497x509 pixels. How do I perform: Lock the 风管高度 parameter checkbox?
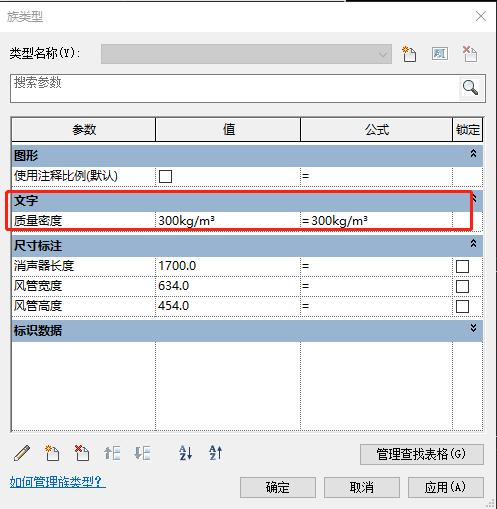pos(462,306)
